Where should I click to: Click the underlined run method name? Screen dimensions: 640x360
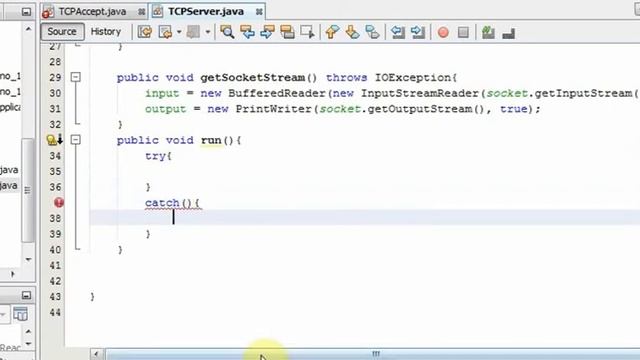pos(211,140)
